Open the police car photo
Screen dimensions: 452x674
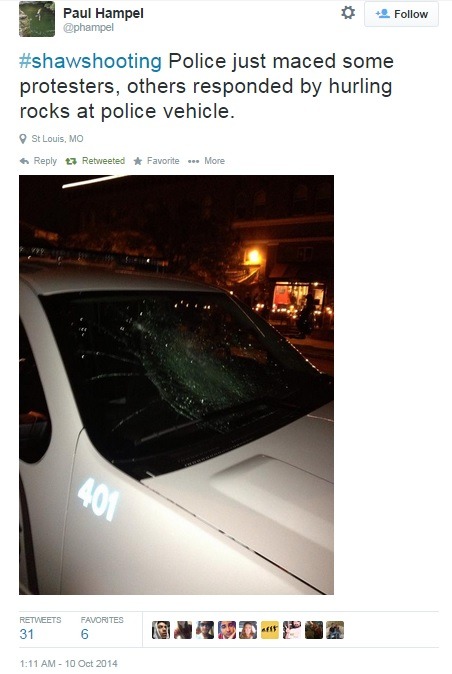pyautogui.click(x=176, y=385)
